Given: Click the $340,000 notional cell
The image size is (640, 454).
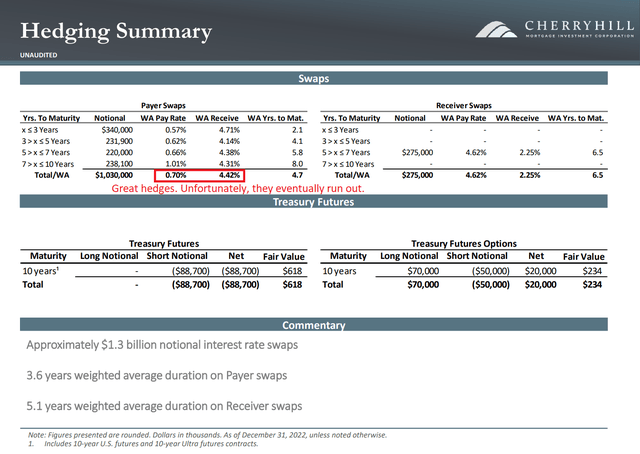Looking at the screenshot, I should click(117, 130).
